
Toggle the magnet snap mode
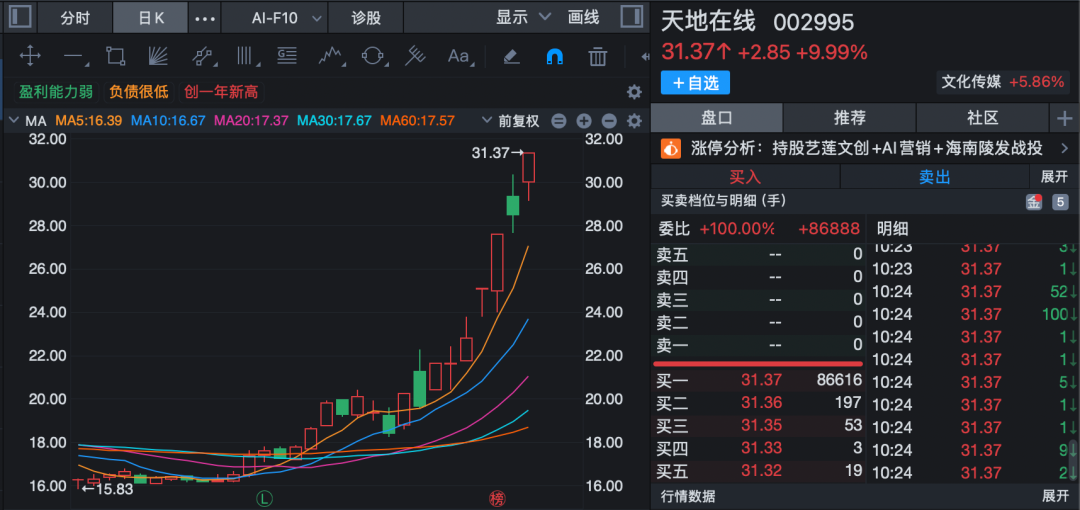[x=554, y=56]
